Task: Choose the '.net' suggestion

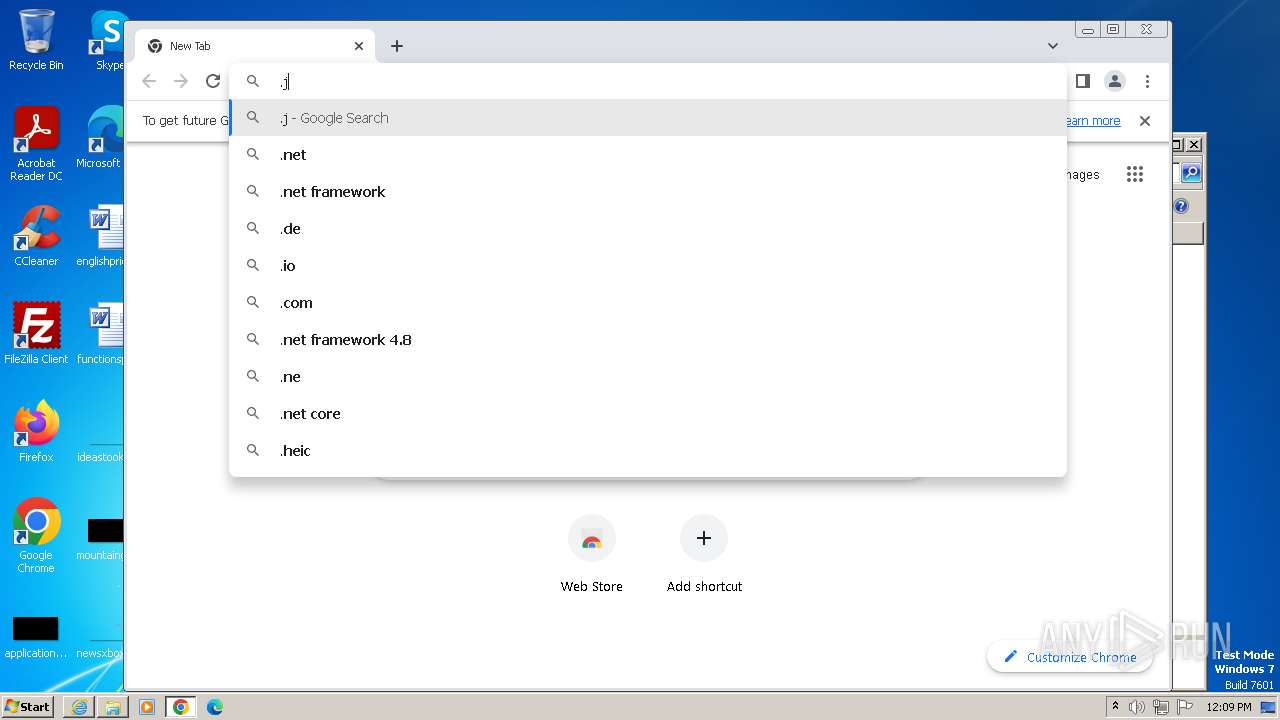Action: click(x=648, y=155)
